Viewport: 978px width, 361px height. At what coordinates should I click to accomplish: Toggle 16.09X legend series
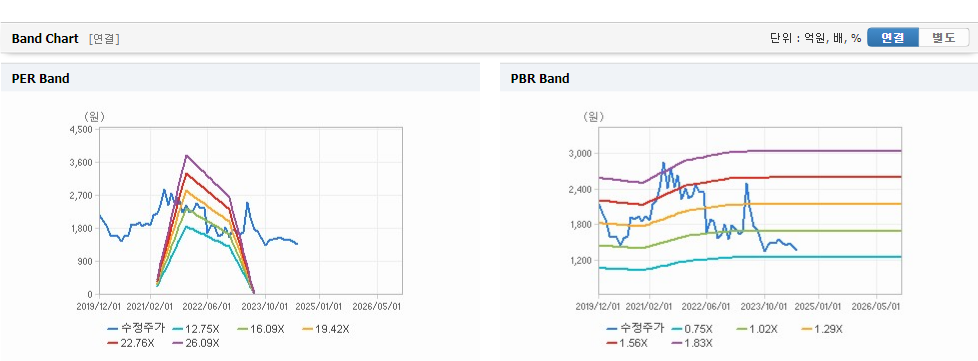click(x=260, y=329)
